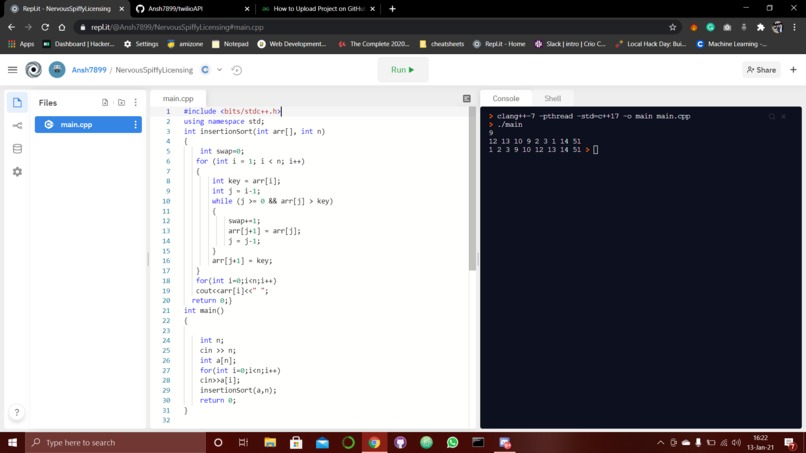Open the Extensions puzzle icon
This screenshot has height=453, width=806.
(x=761, y=27)
